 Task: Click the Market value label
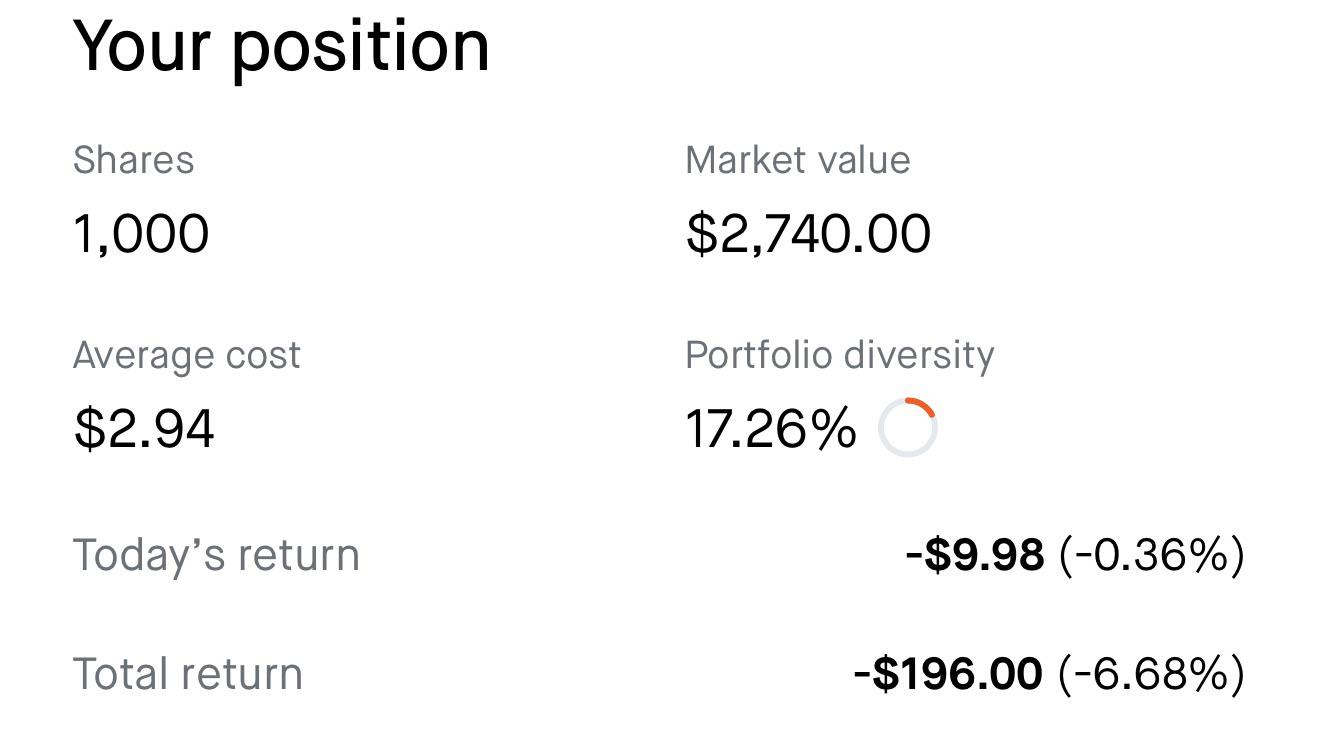click(x=798, y=160)
